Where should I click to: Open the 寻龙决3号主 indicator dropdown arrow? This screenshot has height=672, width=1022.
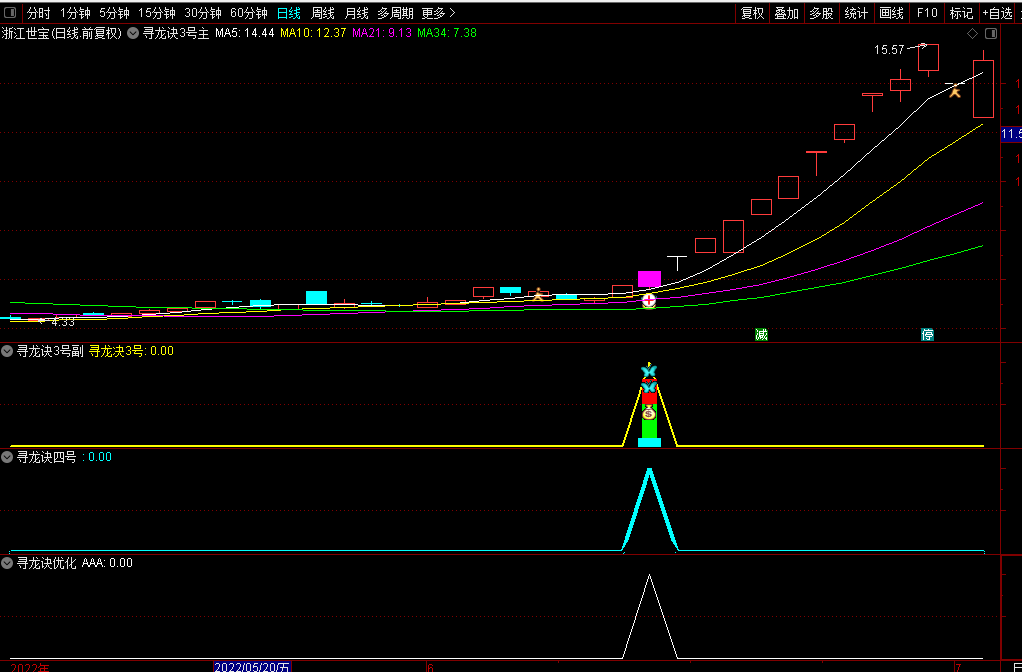tap(133, 33)
